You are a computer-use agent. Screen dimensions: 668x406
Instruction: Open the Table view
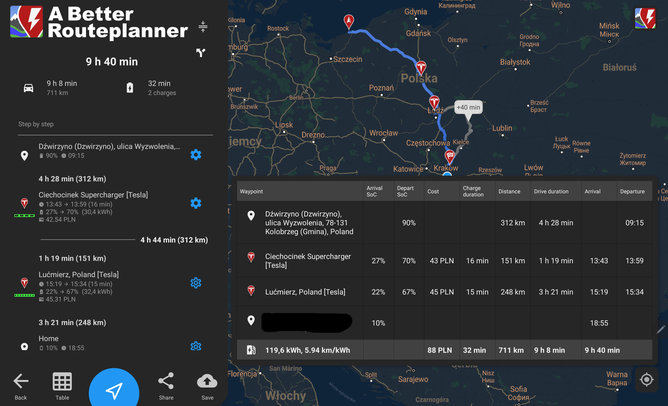pos(62,384)
